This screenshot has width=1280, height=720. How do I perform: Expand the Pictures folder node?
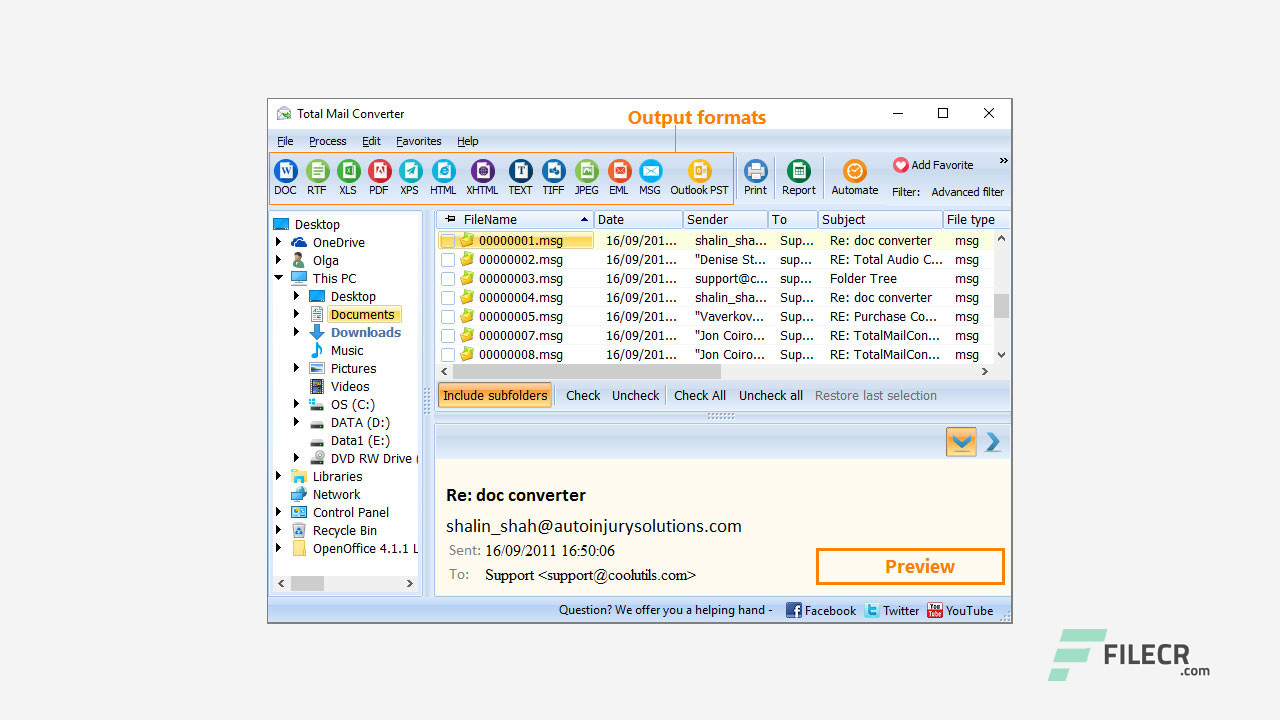pos(297,368)
